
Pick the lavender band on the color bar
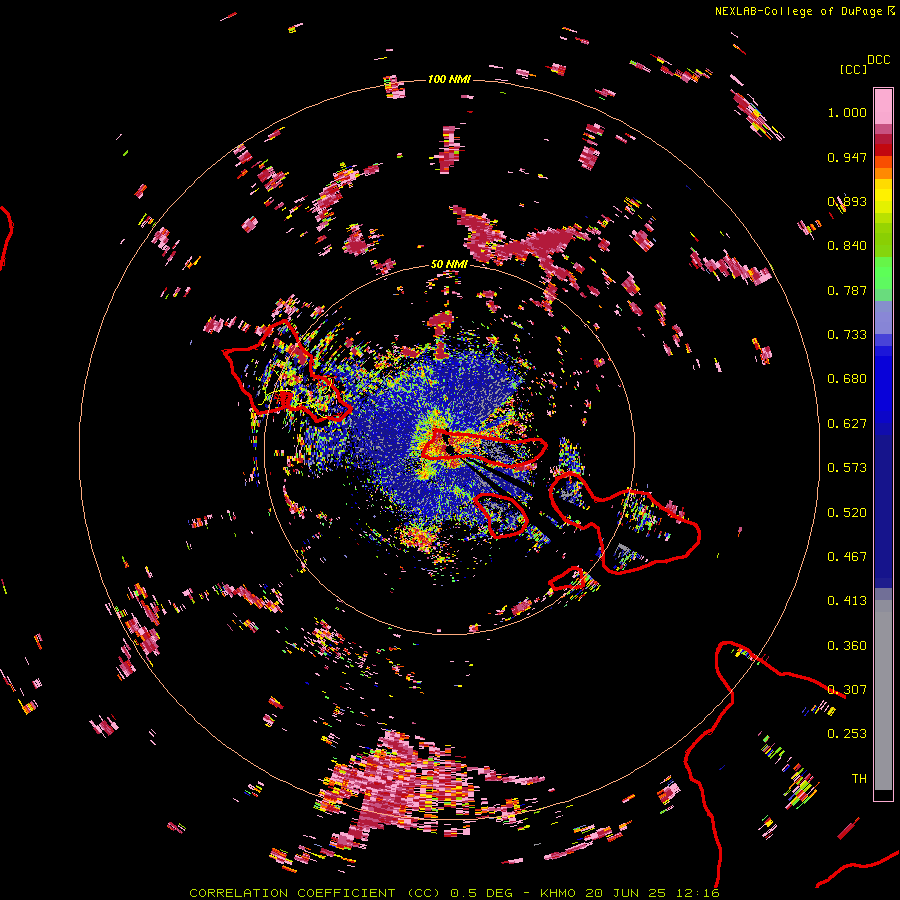883,317
